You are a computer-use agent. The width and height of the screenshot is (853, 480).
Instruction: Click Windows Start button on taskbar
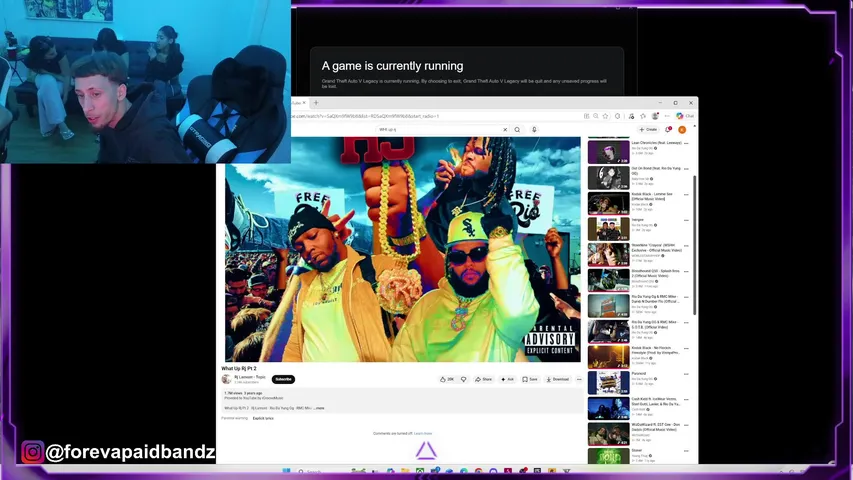click(286, 471)
